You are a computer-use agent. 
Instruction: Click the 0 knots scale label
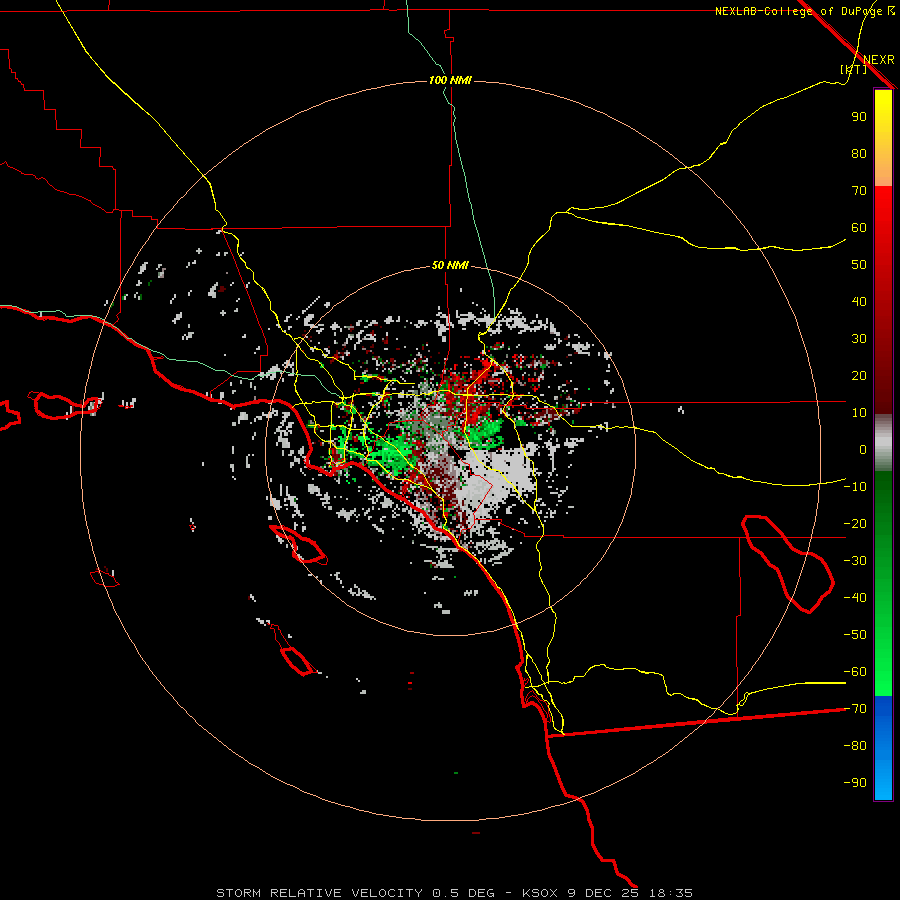click(x=863, y=449)
